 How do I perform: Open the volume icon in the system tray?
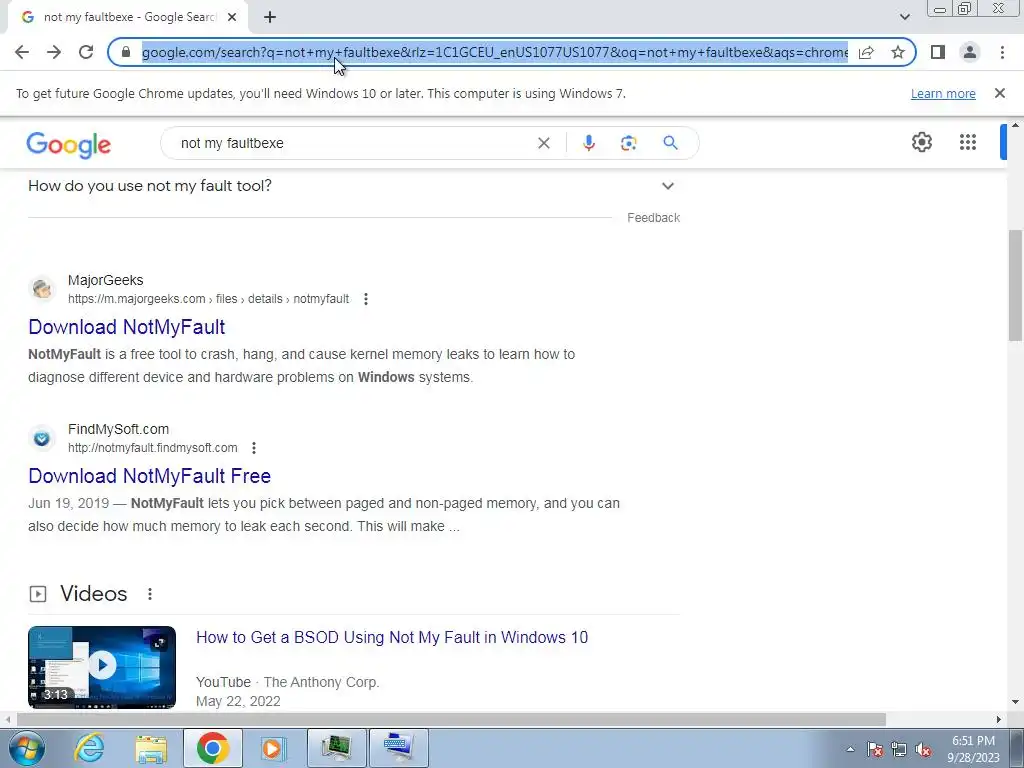click(923, 750)
